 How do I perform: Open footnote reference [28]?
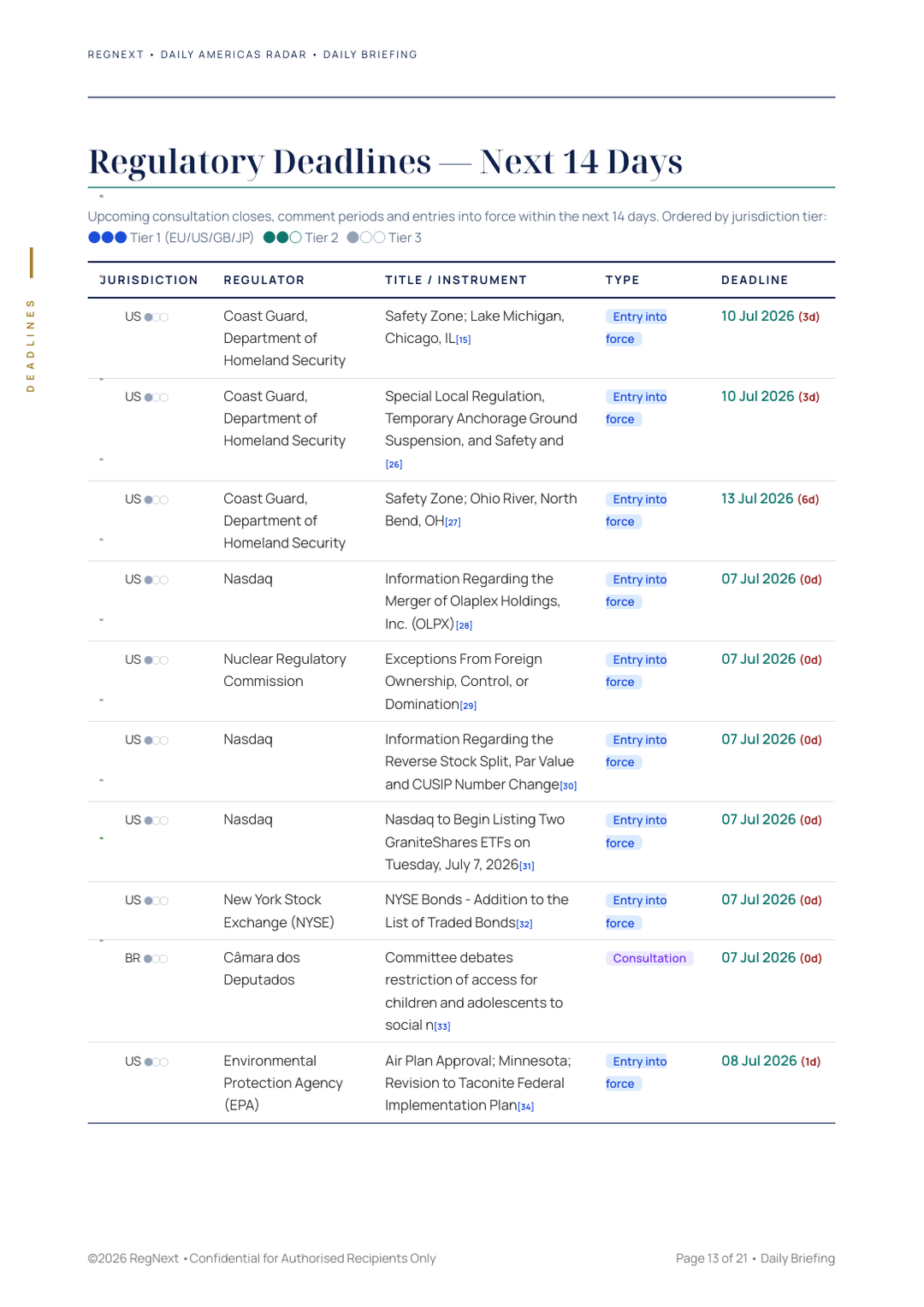464,625
